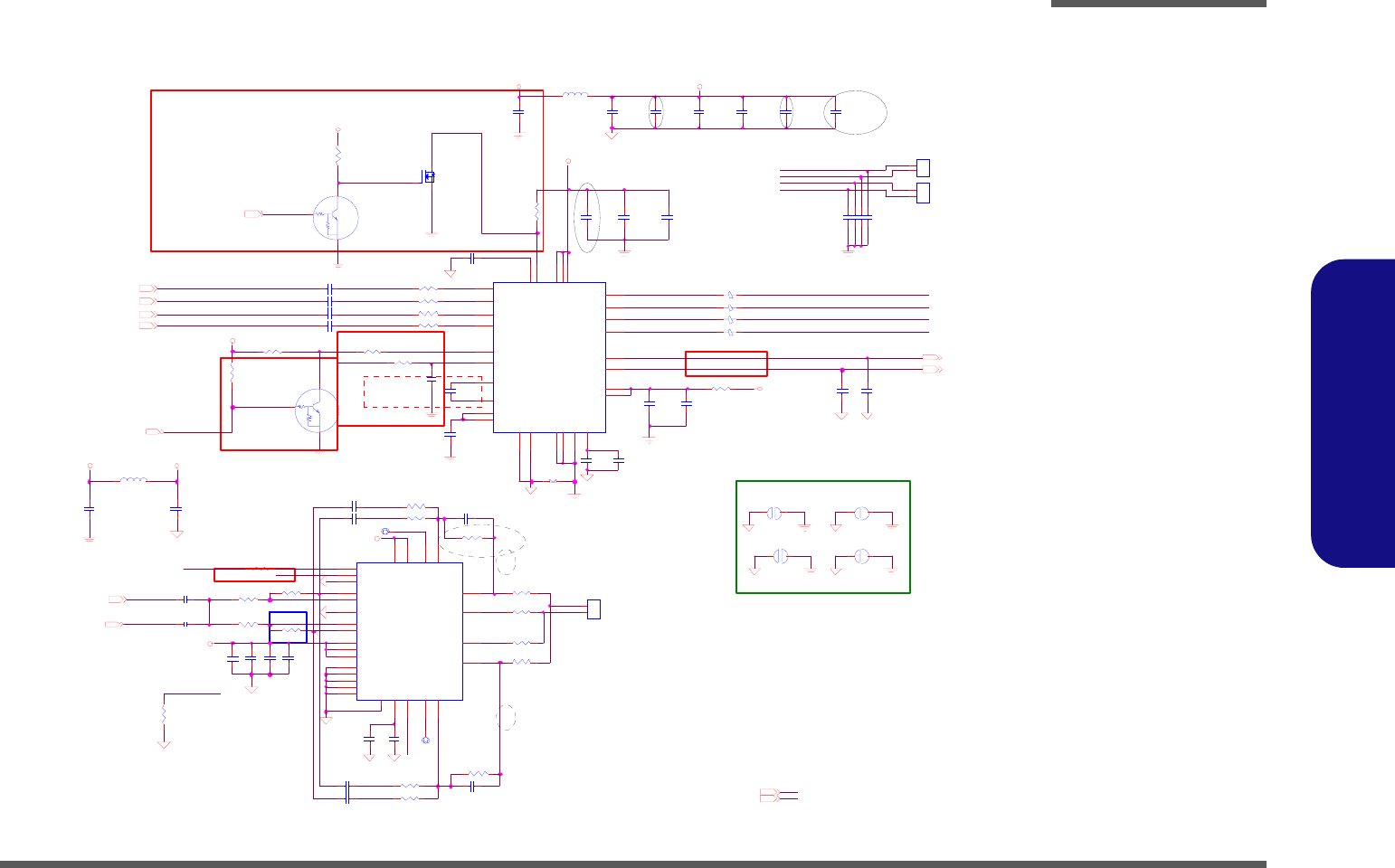Click the grey footer bar at the bottom

pos(633,864)
